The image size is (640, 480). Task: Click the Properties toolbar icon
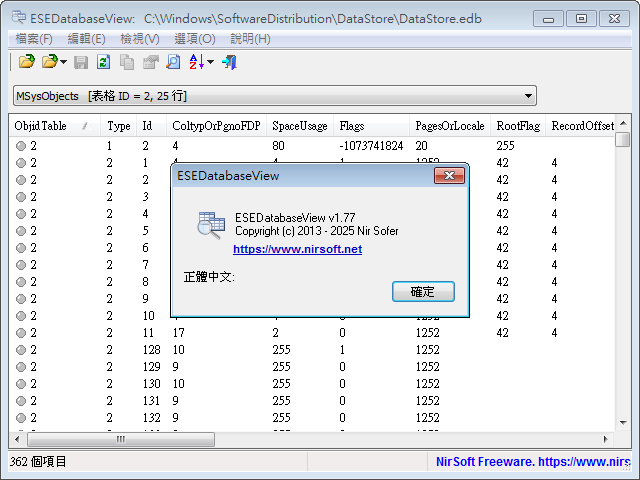pyautogui.click(x=150, y=62)
